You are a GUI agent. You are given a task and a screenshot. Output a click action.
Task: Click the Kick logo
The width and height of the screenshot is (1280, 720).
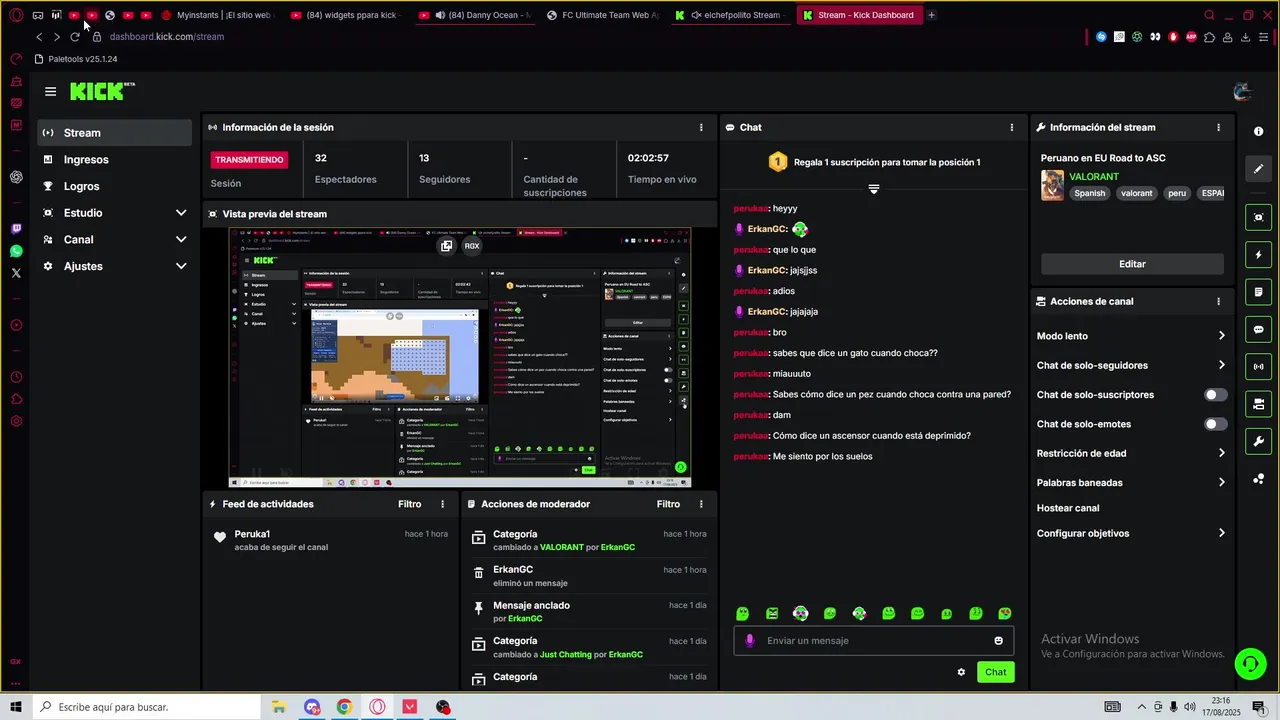click(102, 91)
